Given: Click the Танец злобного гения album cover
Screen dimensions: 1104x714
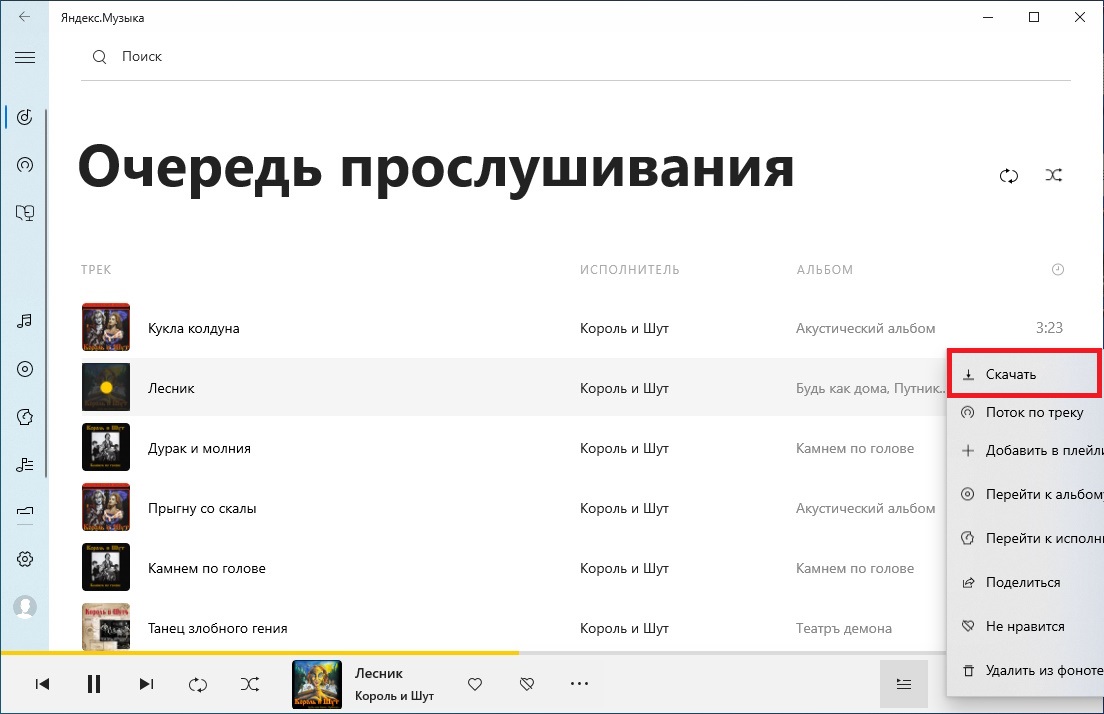Looking at the screenshot, I should click(x=106, y=627).
